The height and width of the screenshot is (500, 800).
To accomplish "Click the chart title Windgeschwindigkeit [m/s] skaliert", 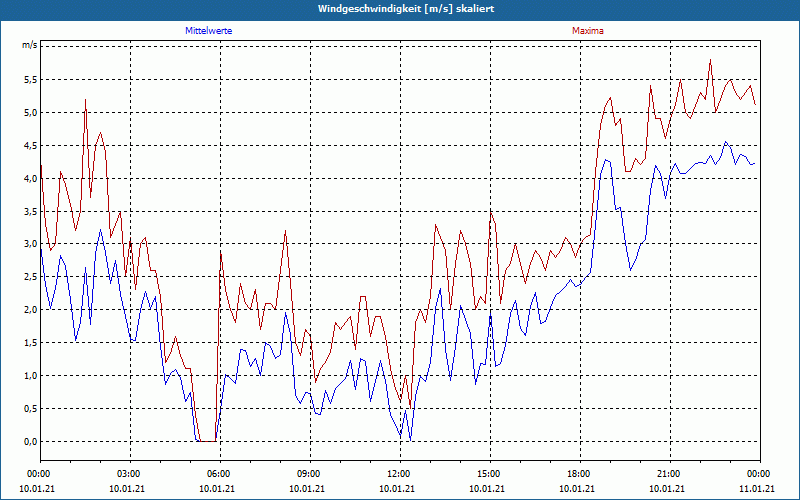I will point(406,9).
